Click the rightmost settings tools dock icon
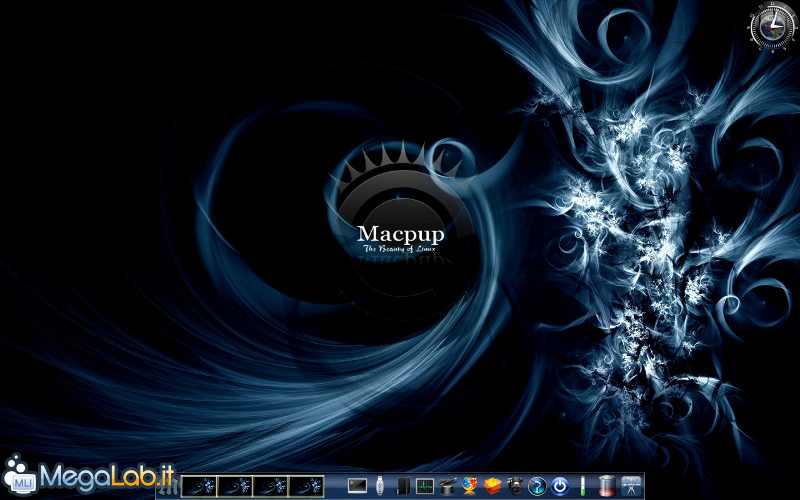800x500 pixels. click(x=631, y=486)
